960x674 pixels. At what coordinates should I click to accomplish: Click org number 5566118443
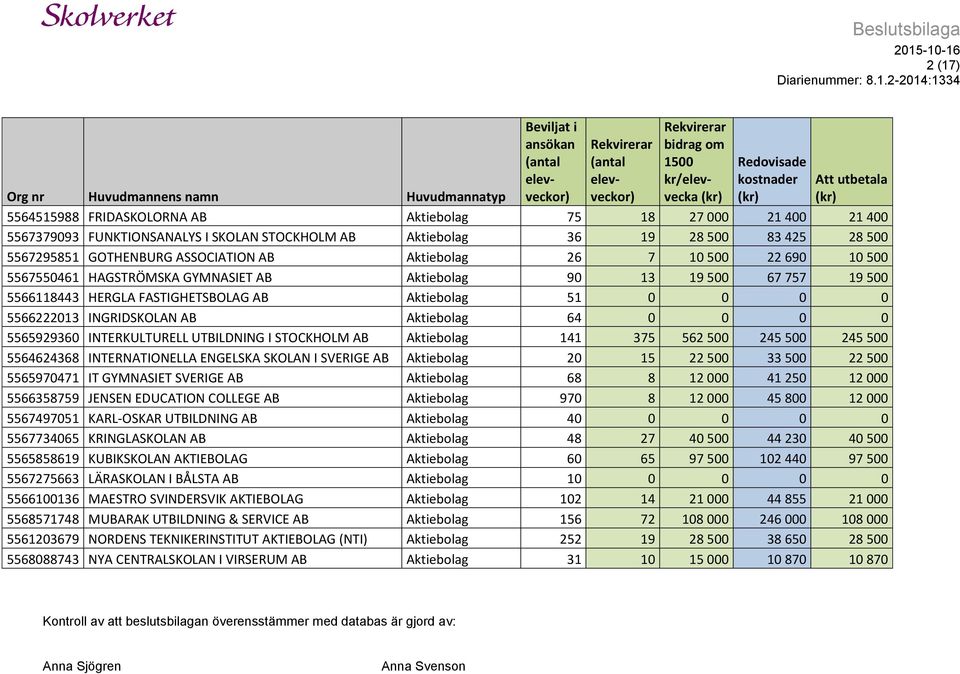click(x=43, y=298)
